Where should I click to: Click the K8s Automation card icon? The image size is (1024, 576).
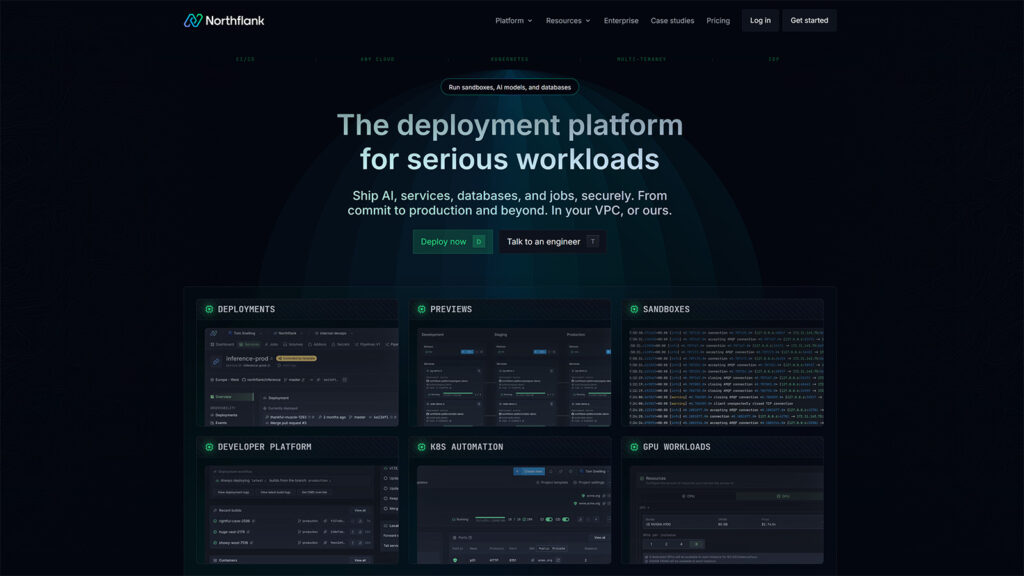point(421,447)
